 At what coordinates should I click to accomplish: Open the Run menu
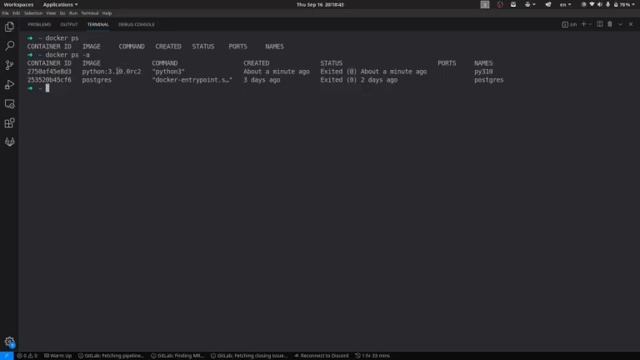[73, 13]
